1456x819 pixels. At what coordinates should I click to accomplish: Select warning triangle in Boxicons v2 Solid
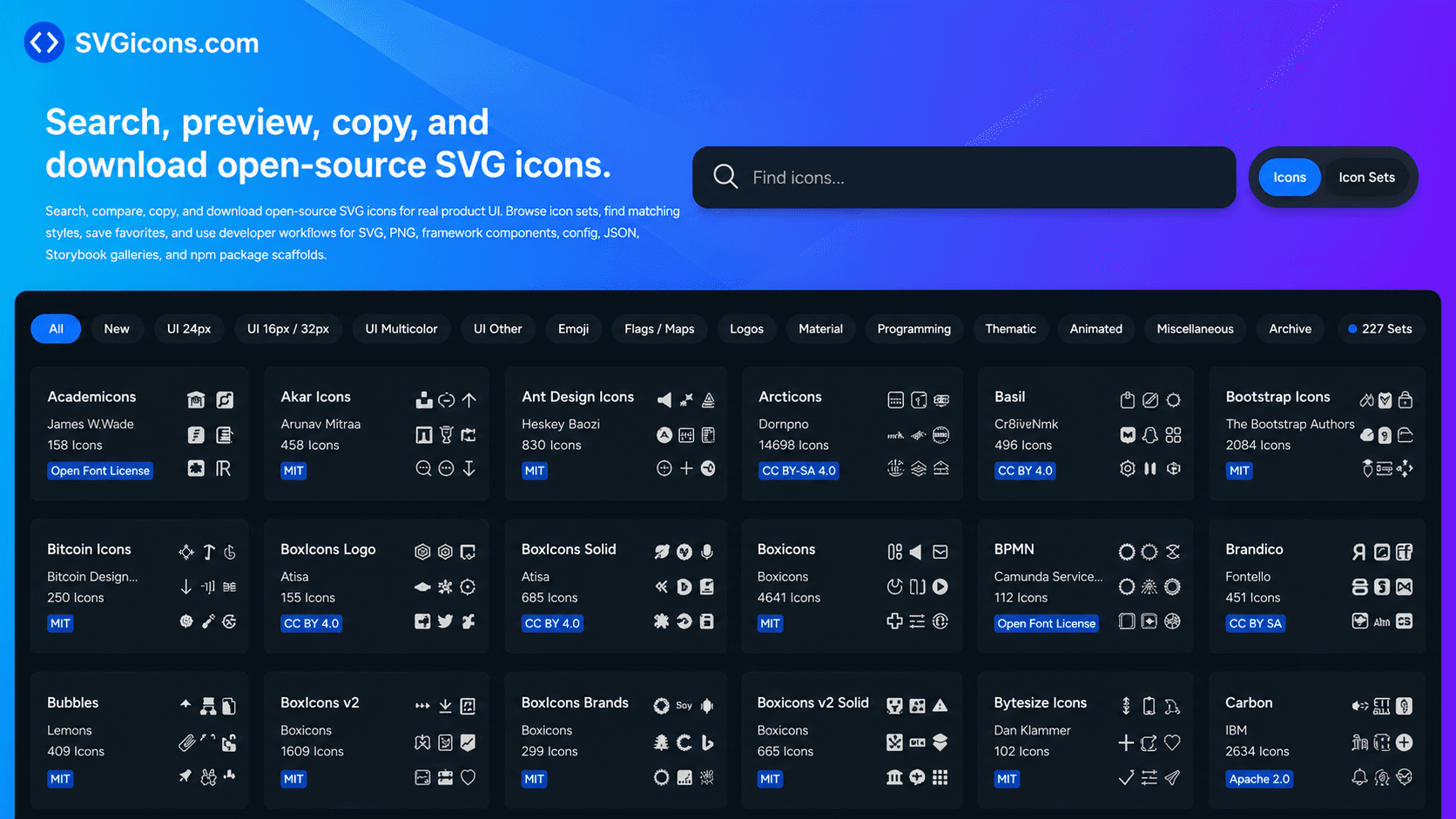[x=940, y=706]
